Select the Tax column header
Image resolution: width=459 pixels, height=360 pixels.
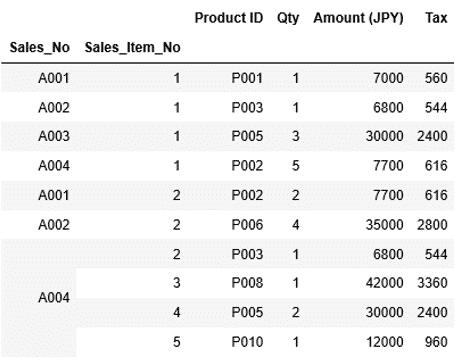[x=436, y=18]
